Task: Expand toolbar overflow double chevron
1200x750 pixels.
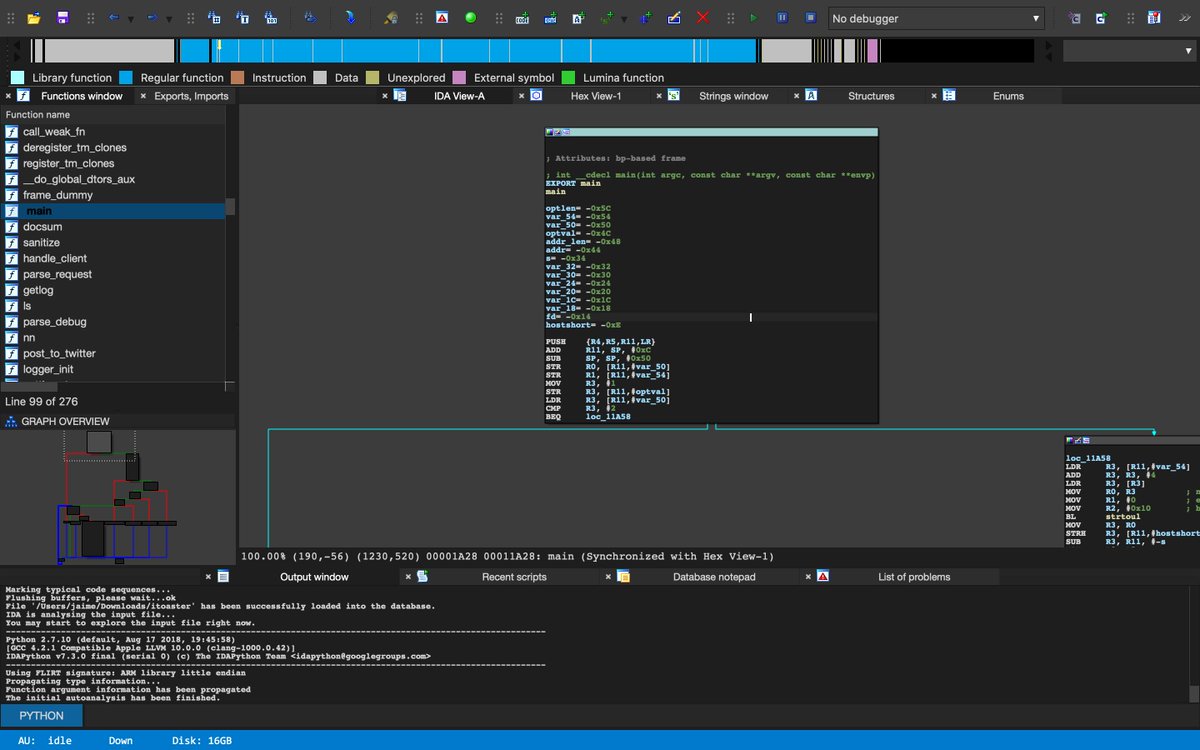Action: tap(1185, 18)
